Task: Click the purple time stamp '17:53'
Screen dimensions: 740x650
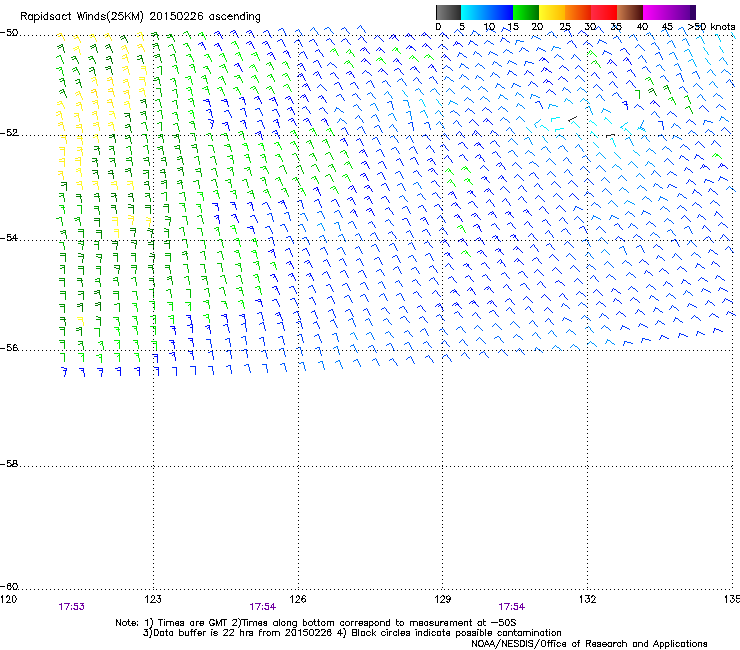Action: (71, 607)
